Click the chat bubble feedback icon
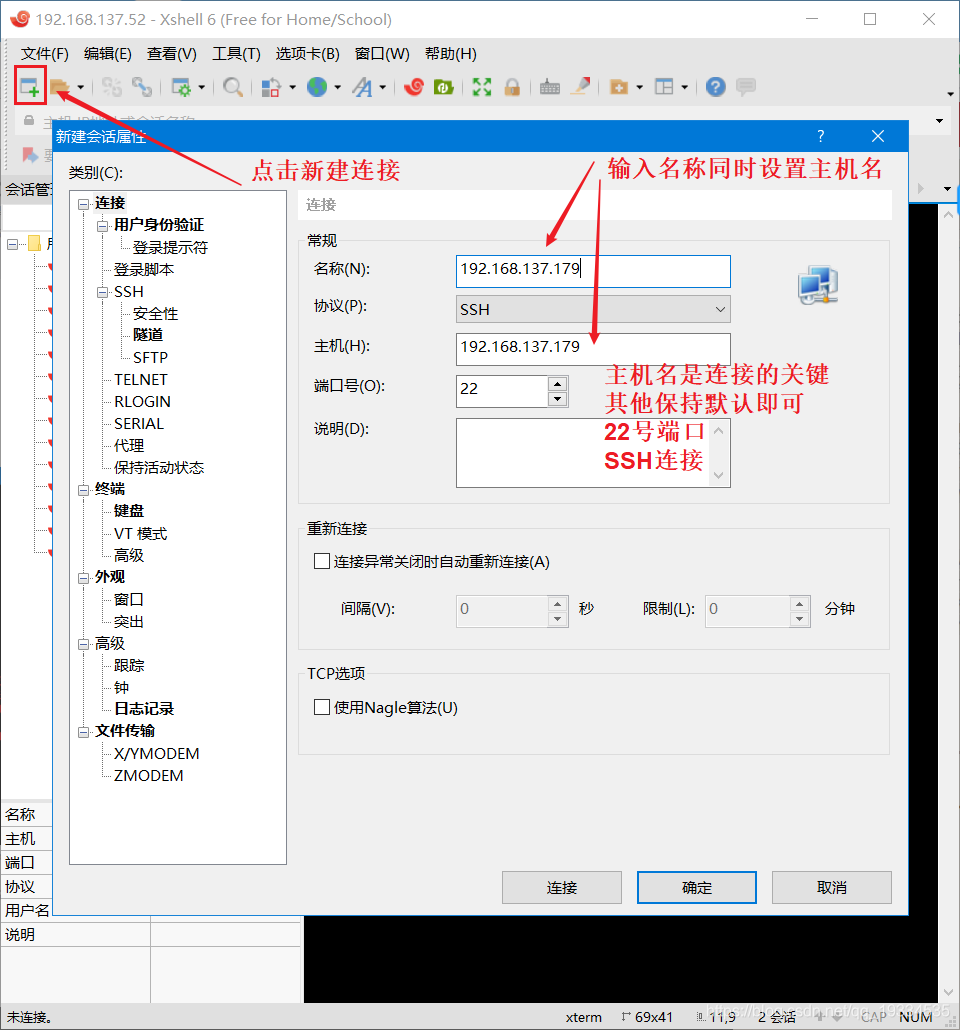Screen dimensions: 960x1030 pyautogui.click(x=746, y=87)
